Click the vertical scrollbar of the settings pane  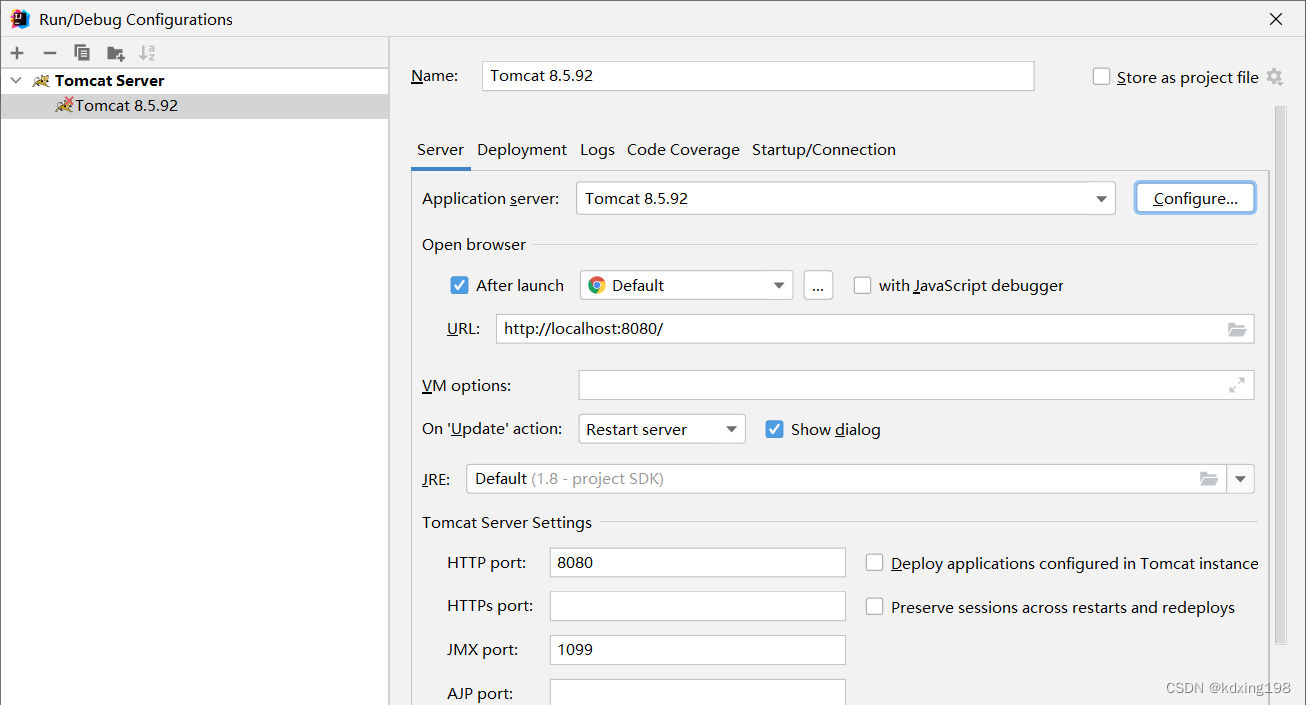pyautogui.click(x=1281, y=375)
